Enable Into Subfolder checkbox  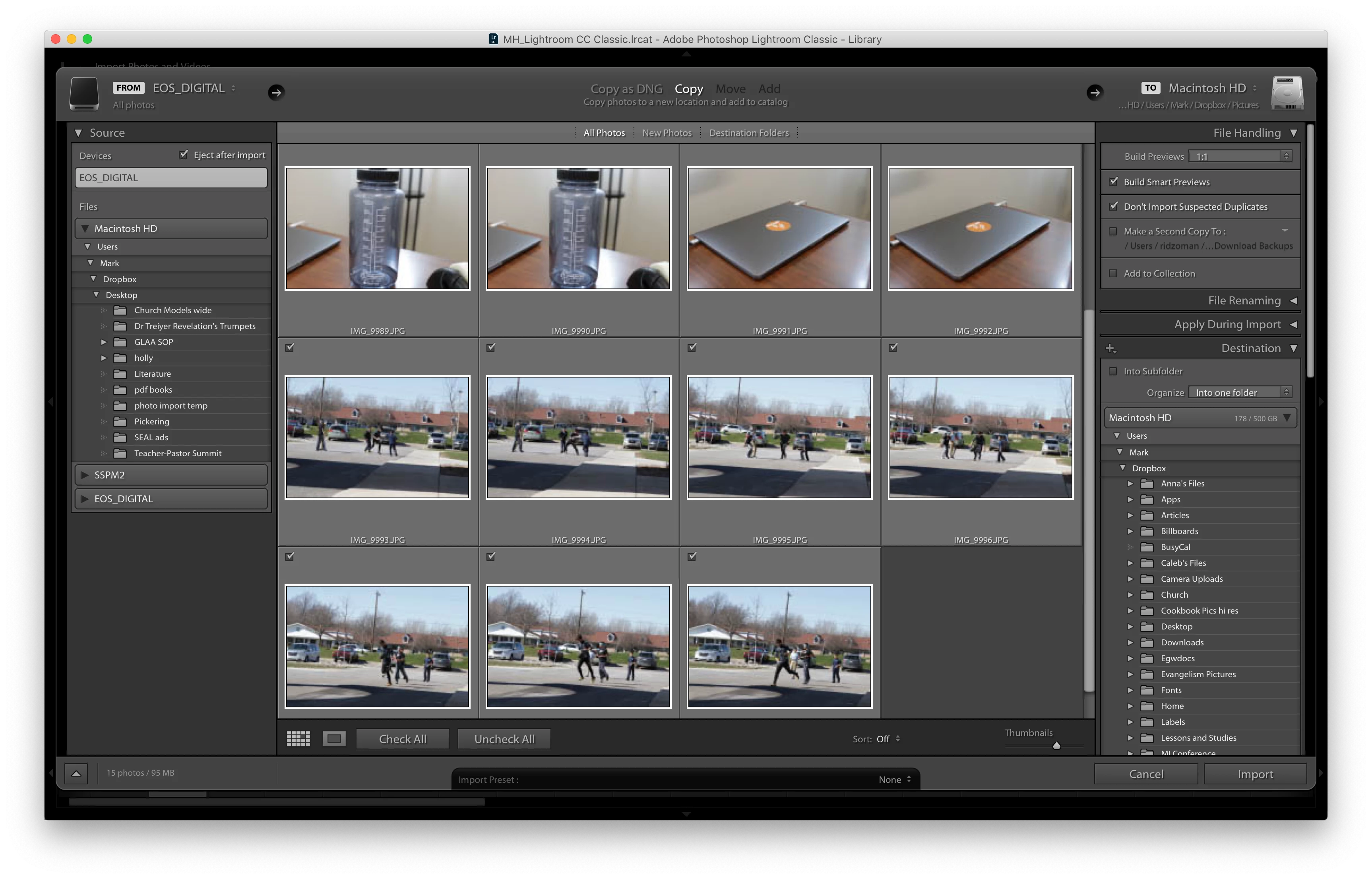pos(1112,371)
